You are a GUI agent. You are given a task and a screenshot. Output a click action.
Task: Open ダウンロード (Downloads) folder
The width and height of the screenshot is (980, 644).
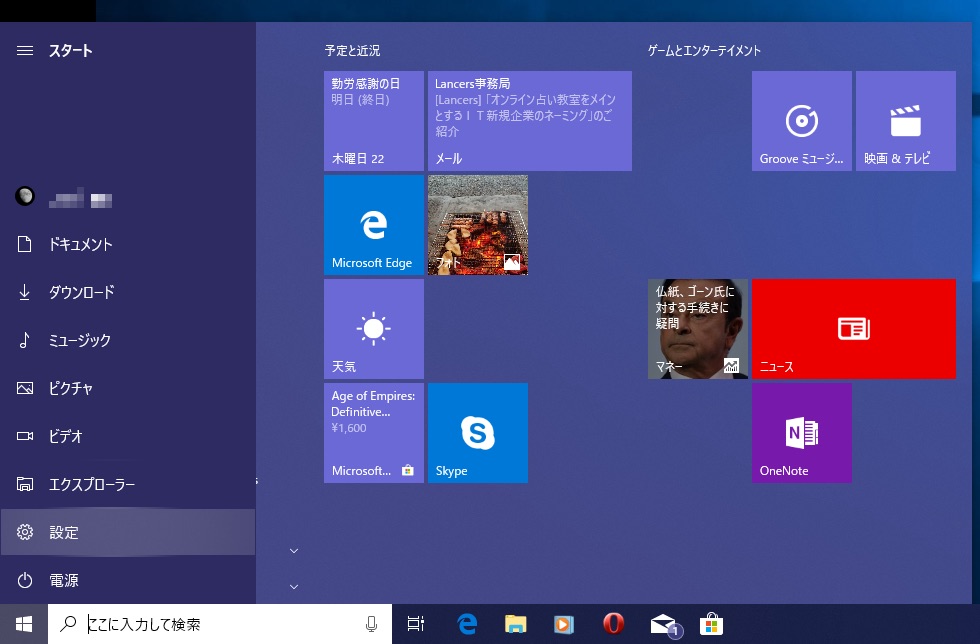(128, 292)
